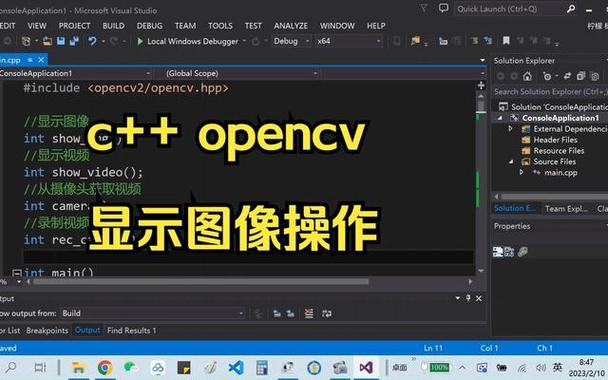Click the editor split plus icon

(481, 85)
